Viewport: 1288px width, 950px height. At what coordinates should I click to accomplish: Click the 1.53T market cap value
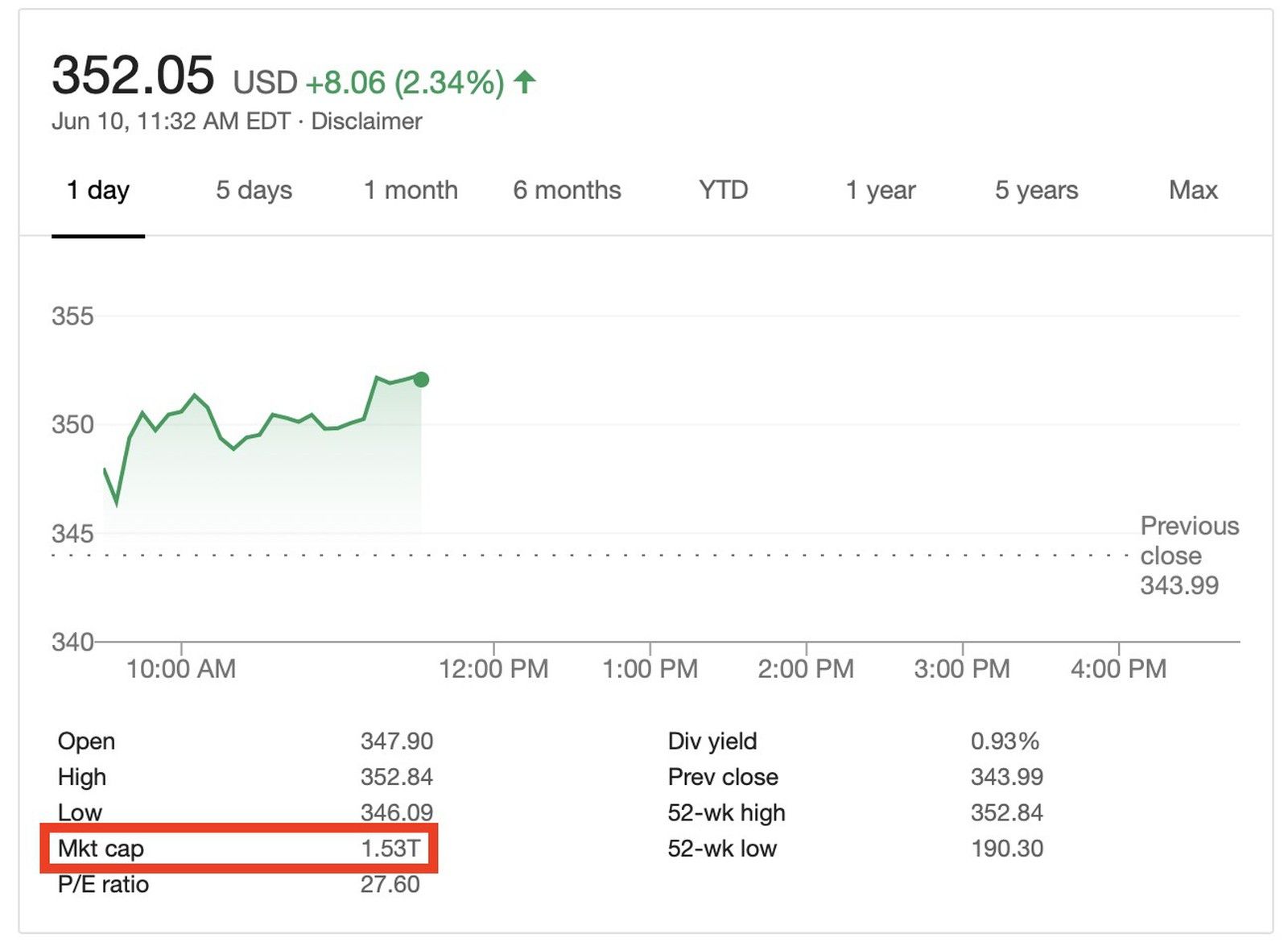[x=390, y=848]
